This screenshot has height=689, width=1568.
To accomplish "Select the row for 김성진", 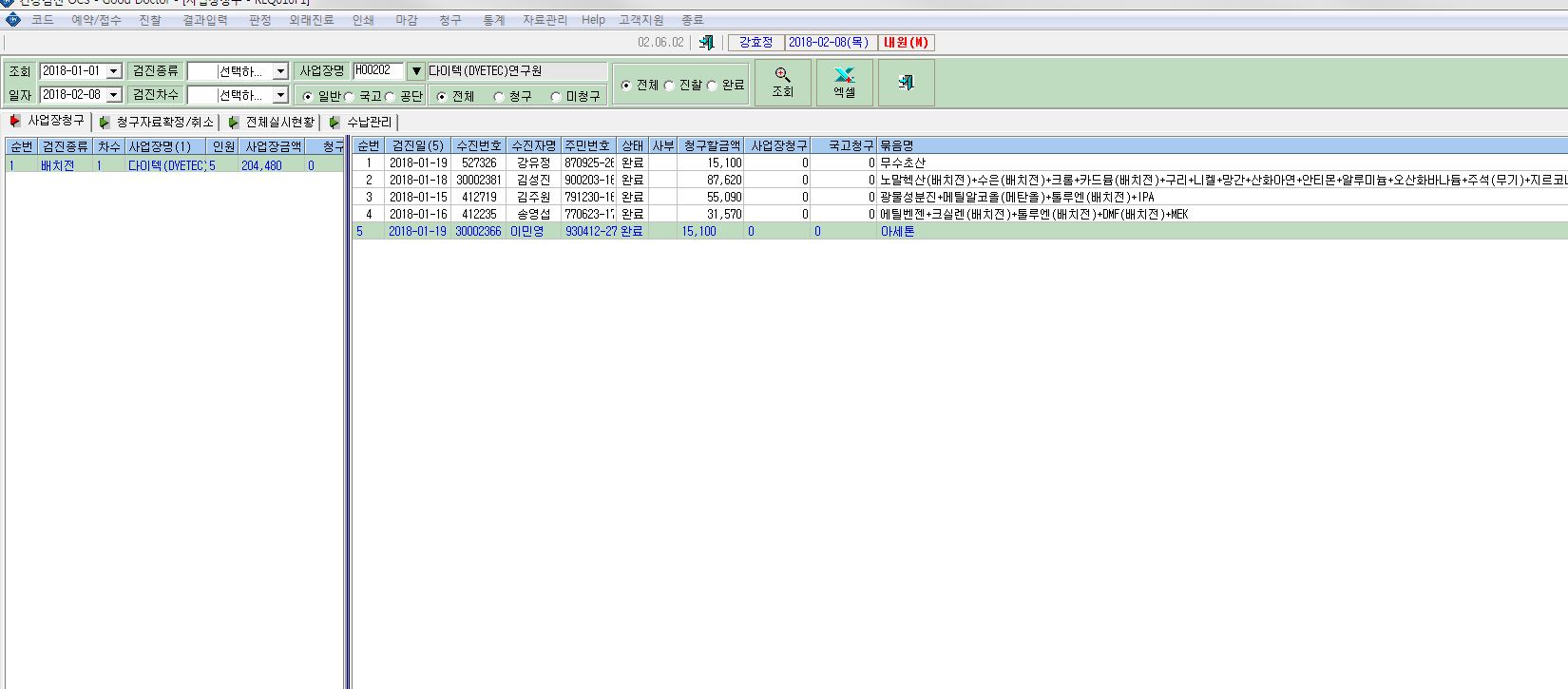I will [x=960, y=180].
